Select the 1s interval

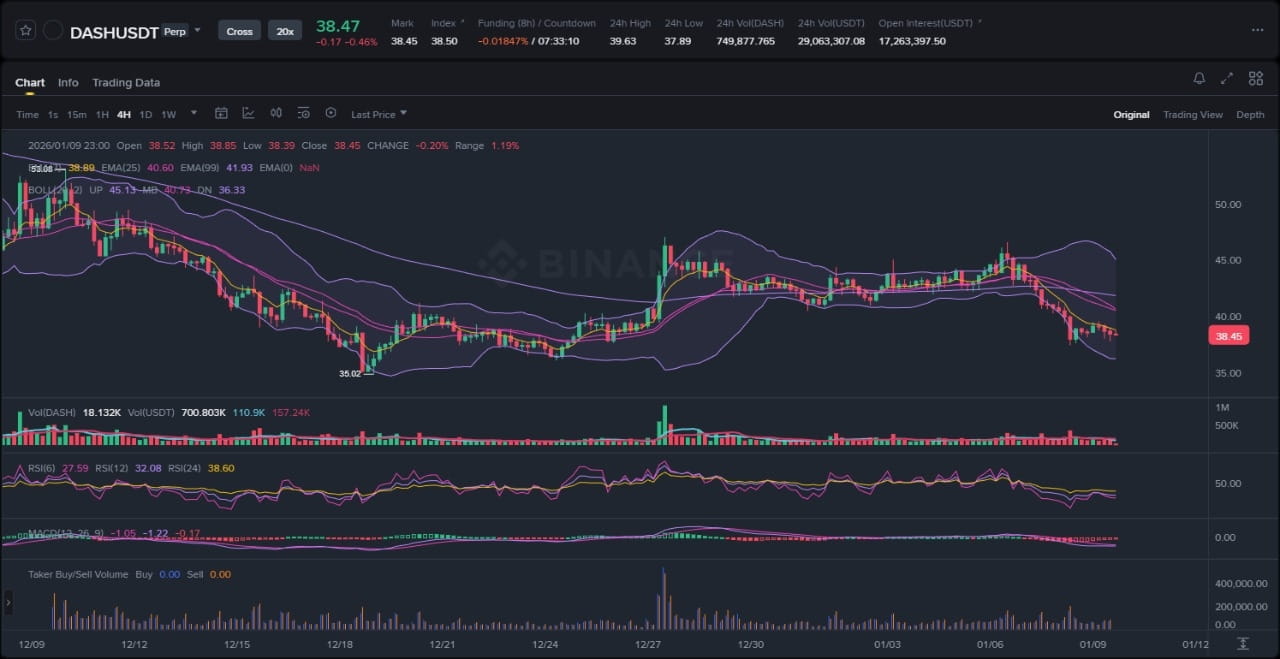point(53,114)
